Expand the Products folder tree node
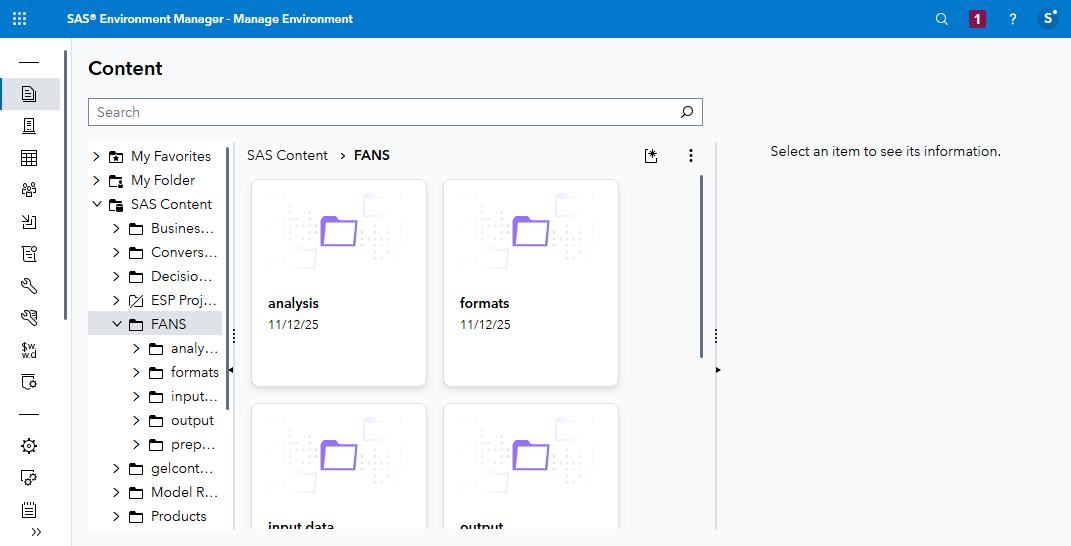The height and width of the screenshot is (546, 1071). pos(116,516)
